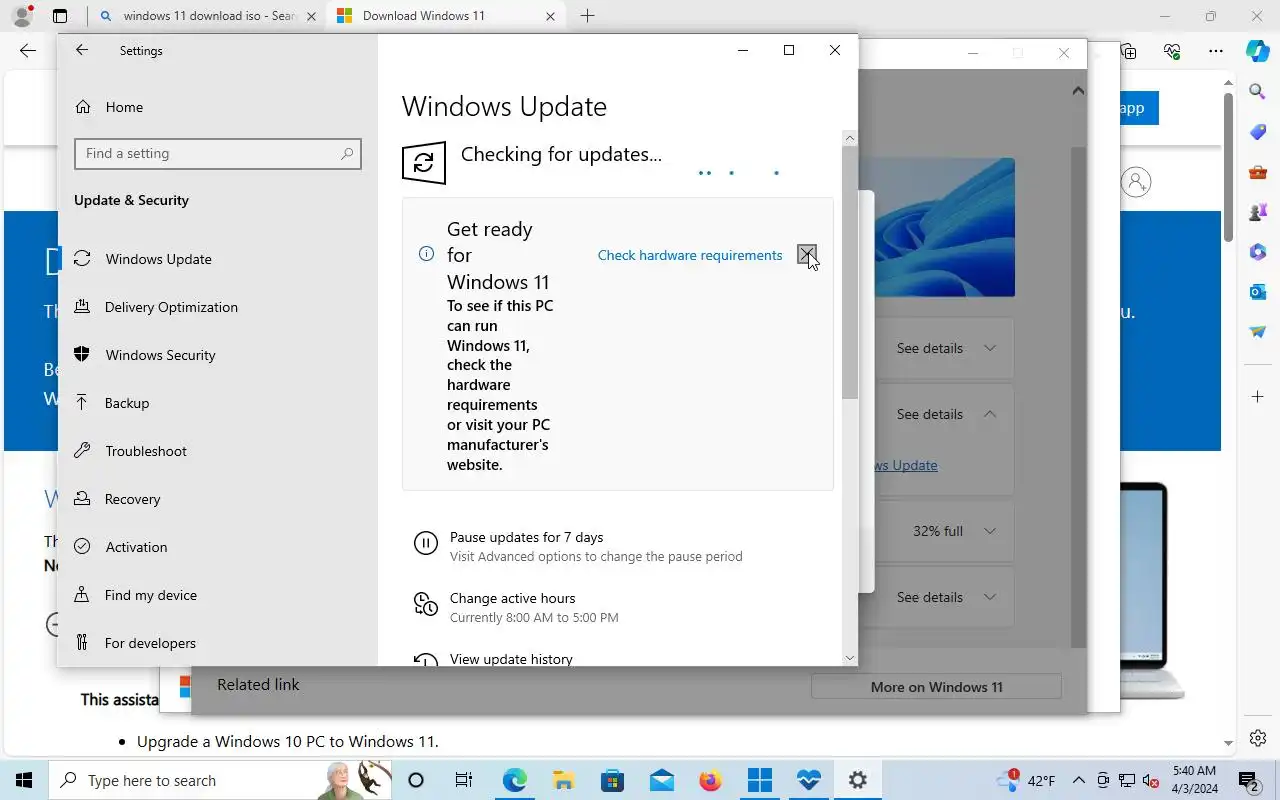1280x800 pixels.
Task: Open a new browser tab
Action: (x=587, y=16)
